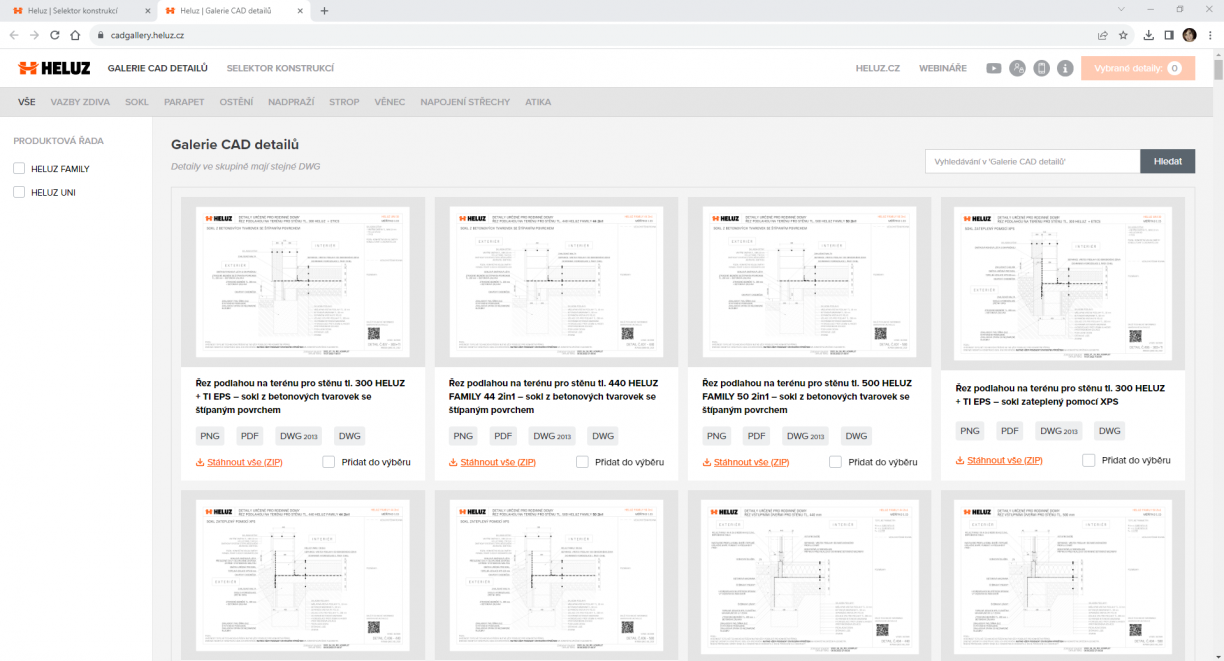Open thumbnail of FAMILY 44 2in1 betonových tvarovek detail
The height and width of the screenshot is (661, 1224).
pos(556,282)
